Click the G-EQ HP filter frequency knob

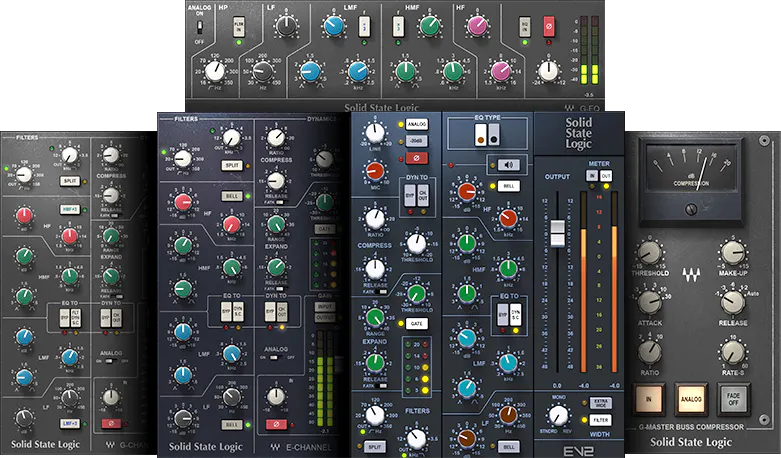tap(215, 72)
